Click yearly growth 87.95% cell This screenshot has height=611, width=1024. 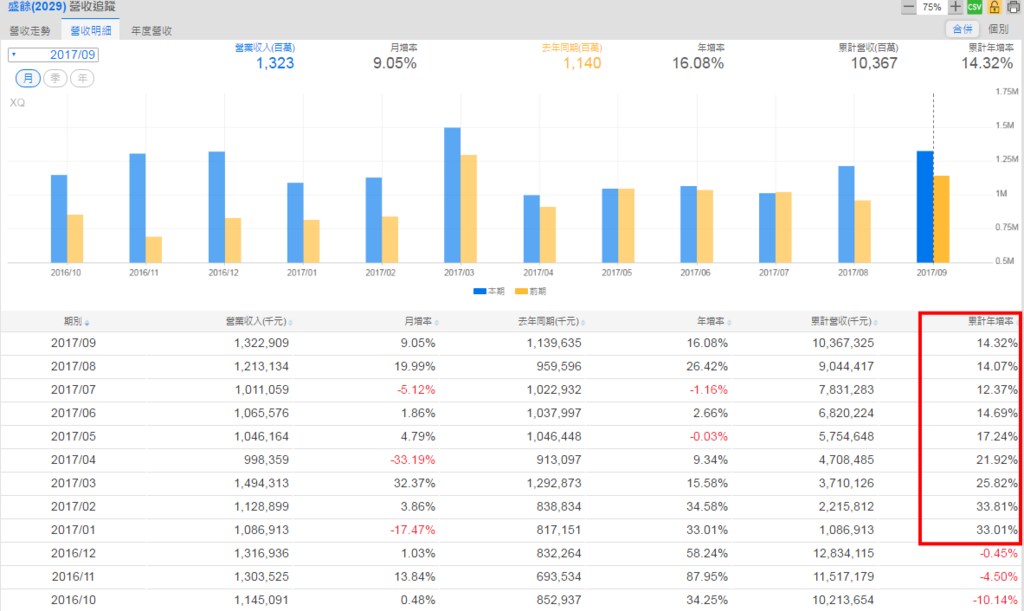coord(707,577)
